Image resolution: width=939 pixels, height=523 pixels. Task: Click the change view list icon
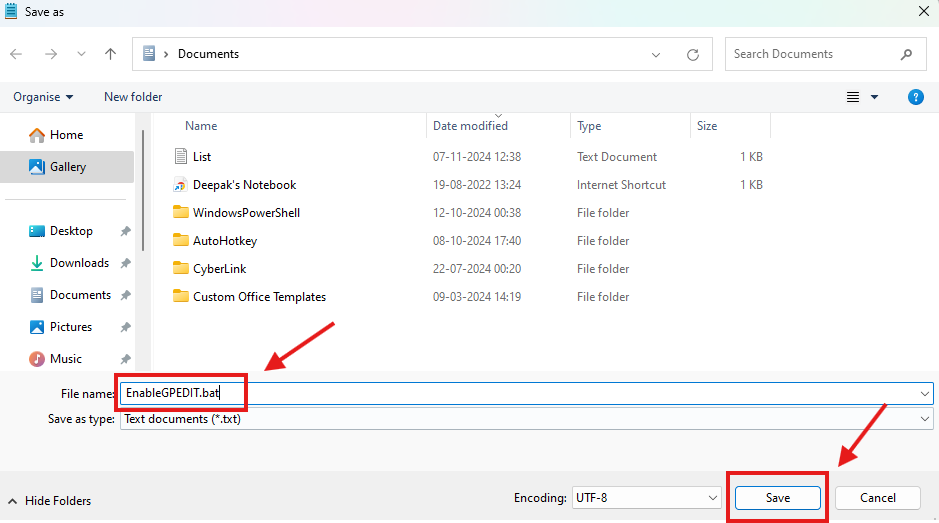pos(853,97)
